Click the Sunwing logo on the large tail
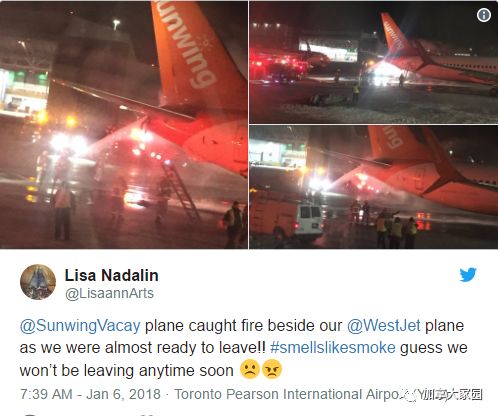 (188, 47)
